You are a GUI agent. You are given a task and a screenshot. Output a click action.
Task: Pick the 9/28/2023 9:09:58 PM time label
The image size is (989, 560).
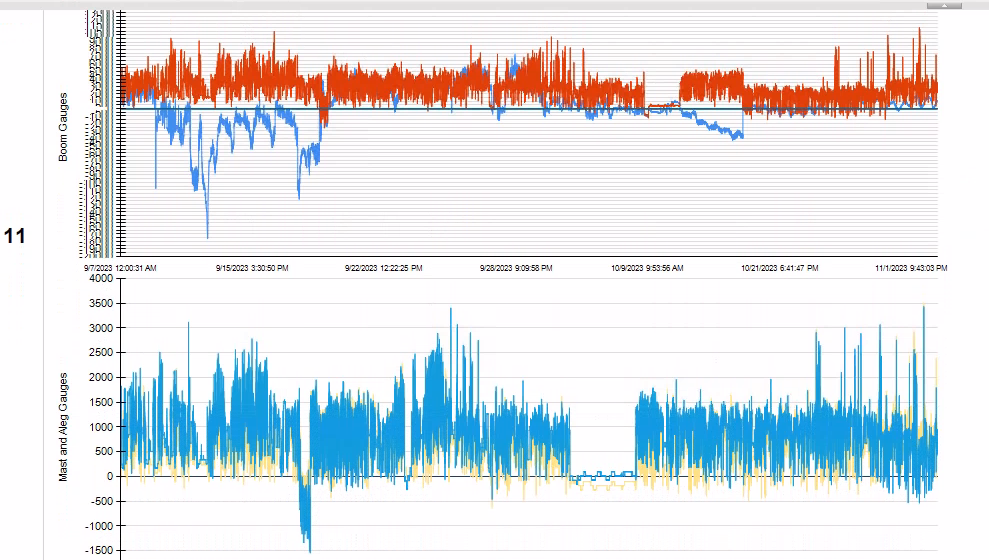(516, 268)
